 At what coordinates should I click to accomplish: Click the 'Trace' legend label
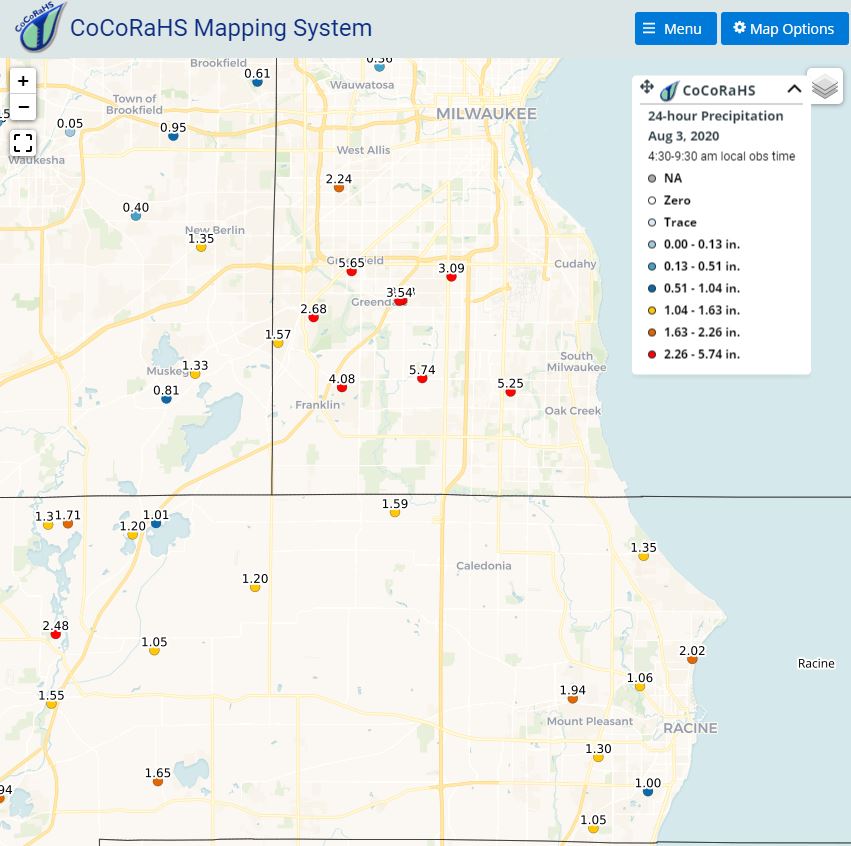[680, 222]
